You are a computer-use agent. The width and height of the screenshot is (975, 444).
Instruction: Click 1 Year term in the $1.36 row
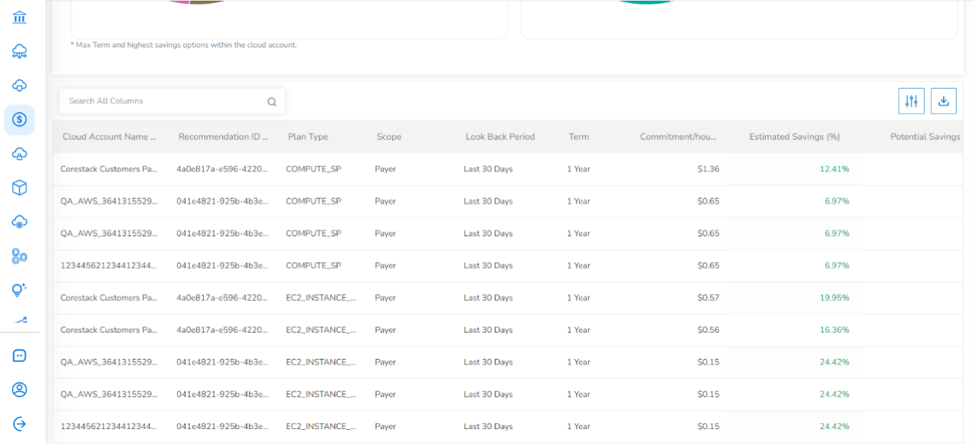point(578,169)
